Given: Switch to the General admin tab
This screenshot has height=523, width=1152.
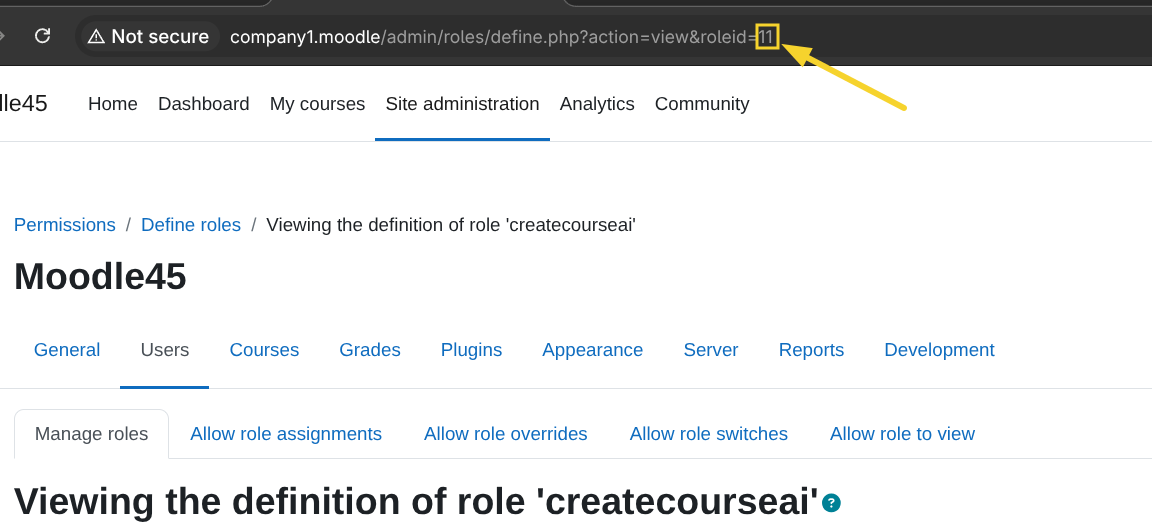Looking at the screenshot, I should pos(67,350).
